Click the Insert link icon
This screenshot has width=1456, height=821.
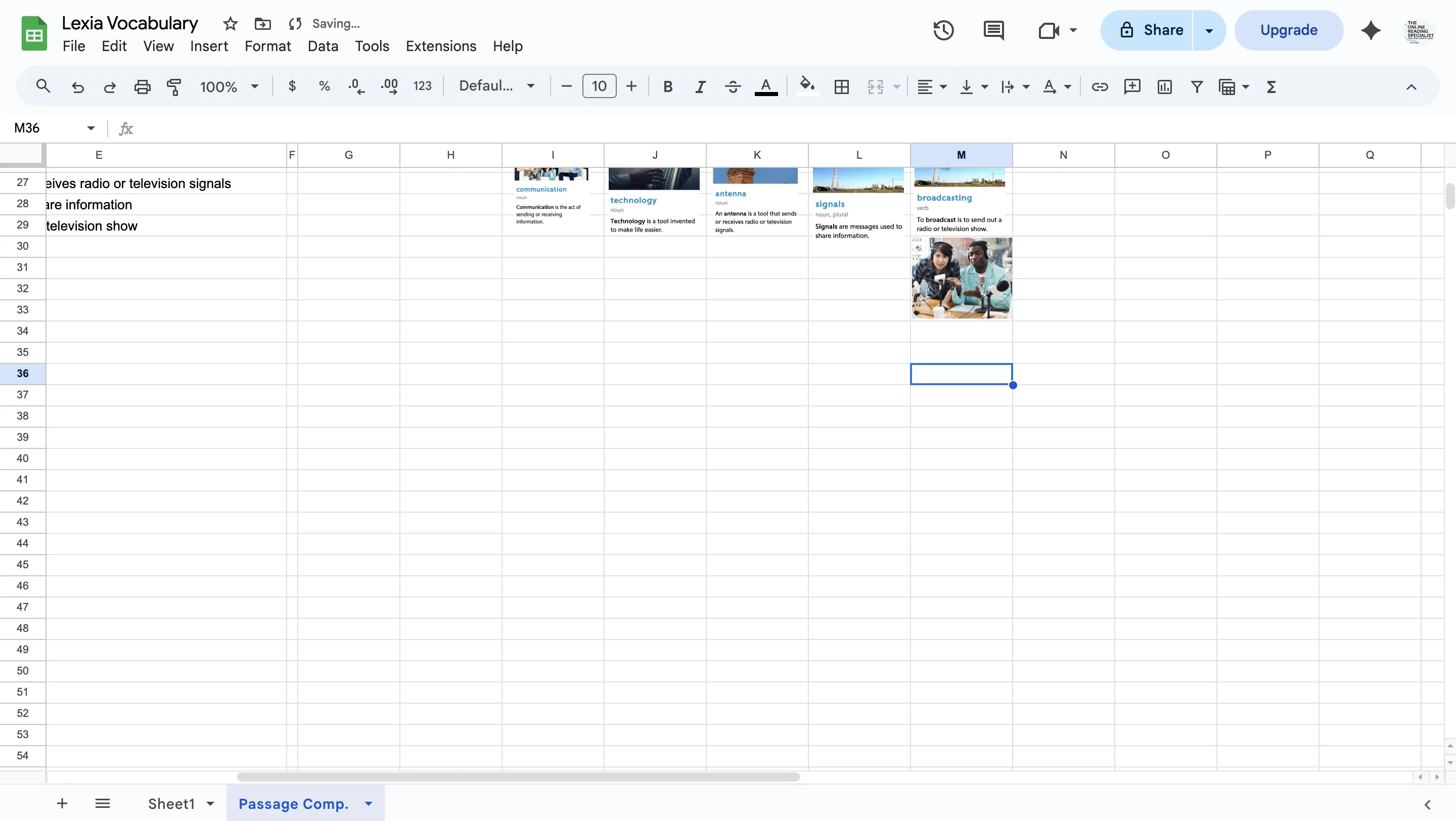[x=1100, y=86]
